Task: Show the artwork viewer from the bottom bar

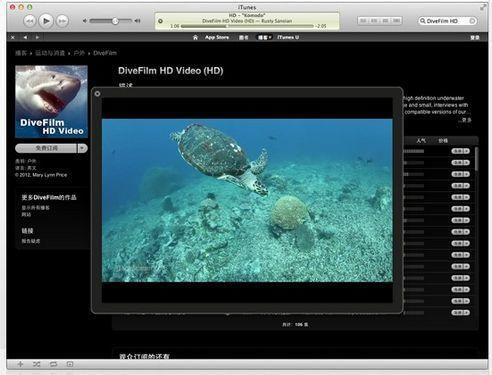Action: point(70,364)
